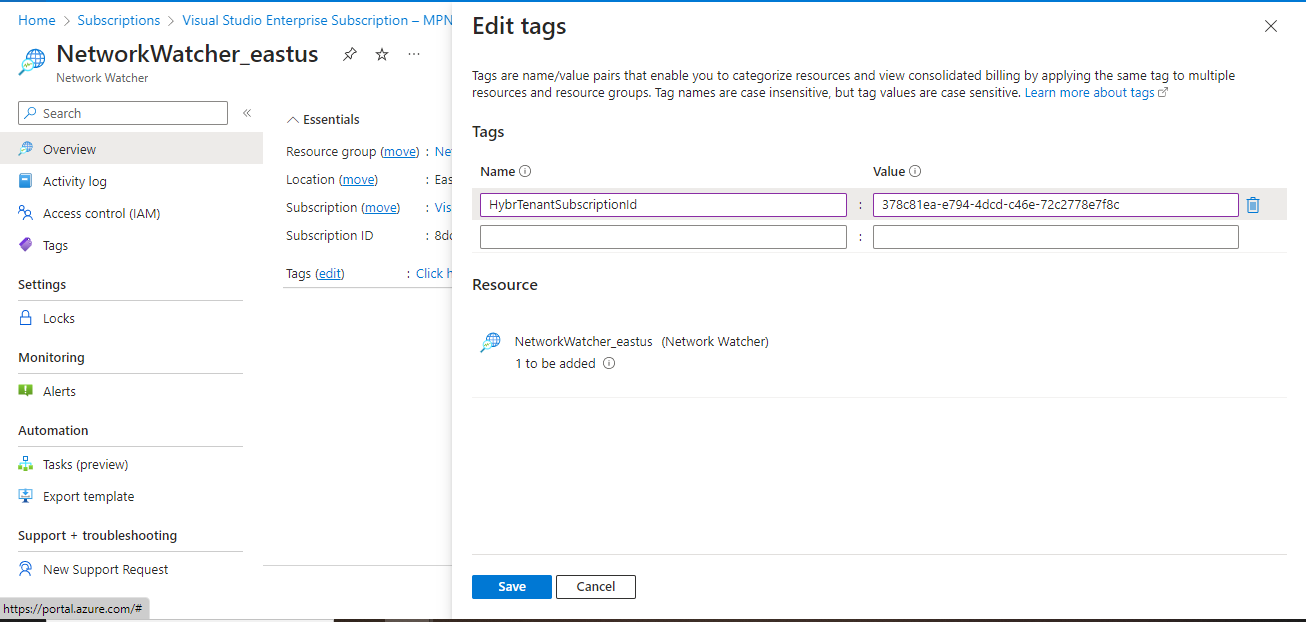Close the Edit tags panel

(x=1271, y=26)
